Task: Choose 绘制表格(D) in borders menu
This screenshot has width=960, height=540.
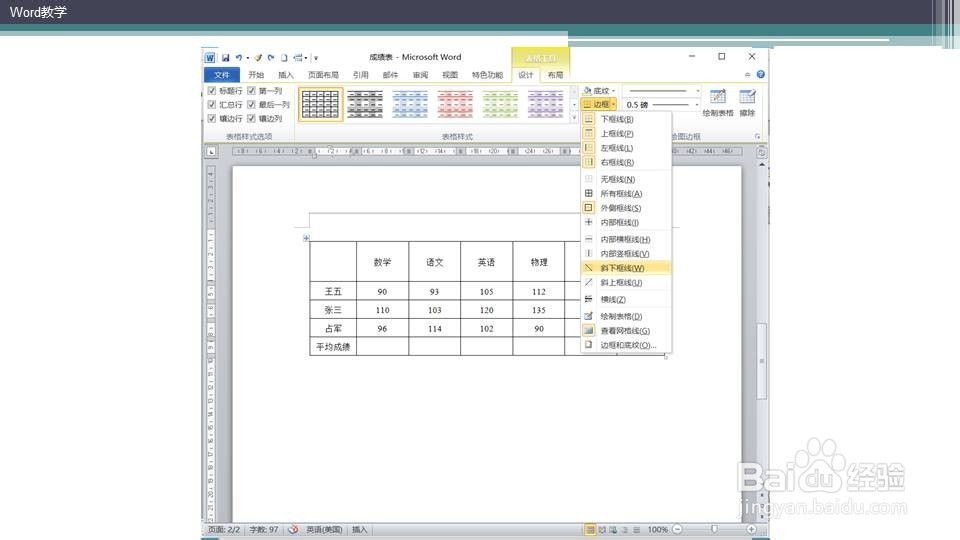Action: 626,316
